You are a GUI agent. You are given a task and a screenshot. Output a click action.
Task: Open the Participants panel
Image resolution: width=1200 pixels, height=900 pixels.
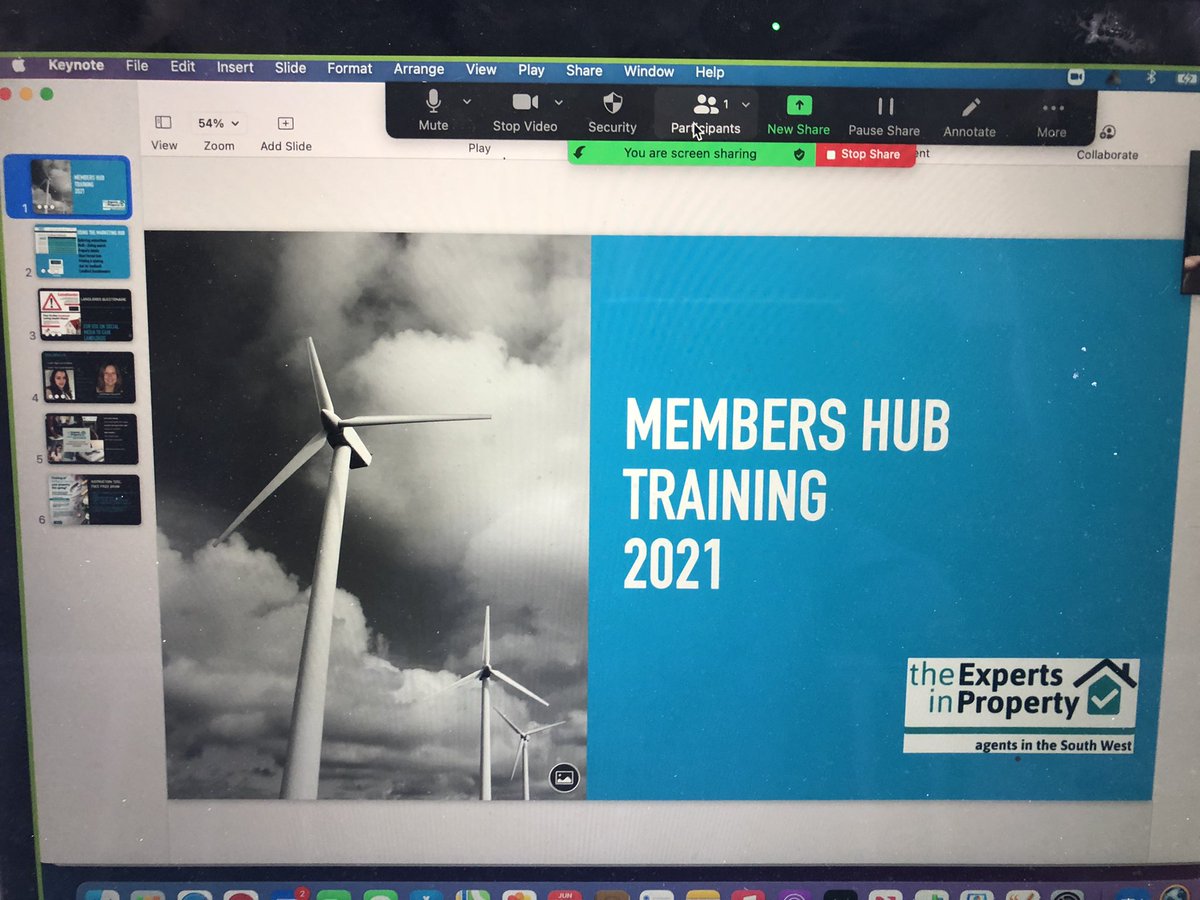pyautogui.click(x=707, y=110)
